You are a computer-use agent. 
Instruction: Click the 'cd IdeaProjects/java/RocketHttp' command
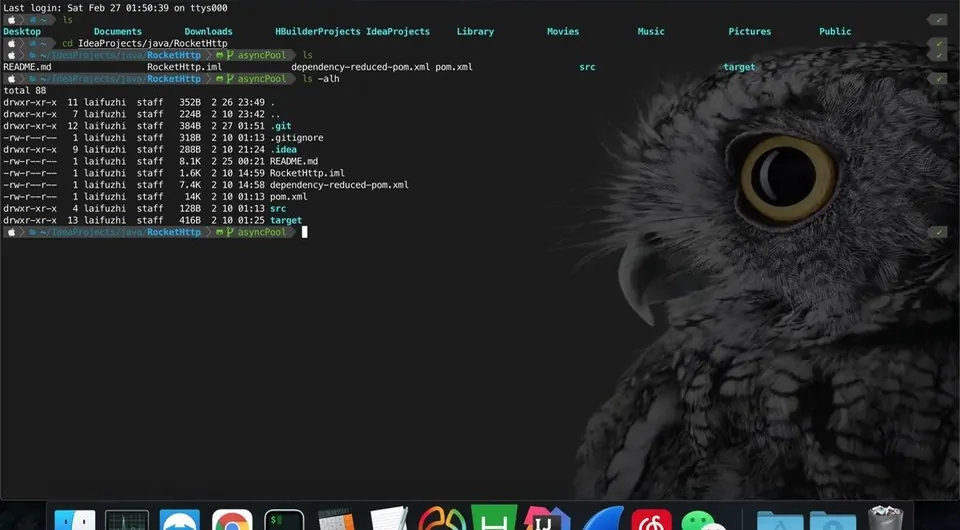[x=144, y=43]
